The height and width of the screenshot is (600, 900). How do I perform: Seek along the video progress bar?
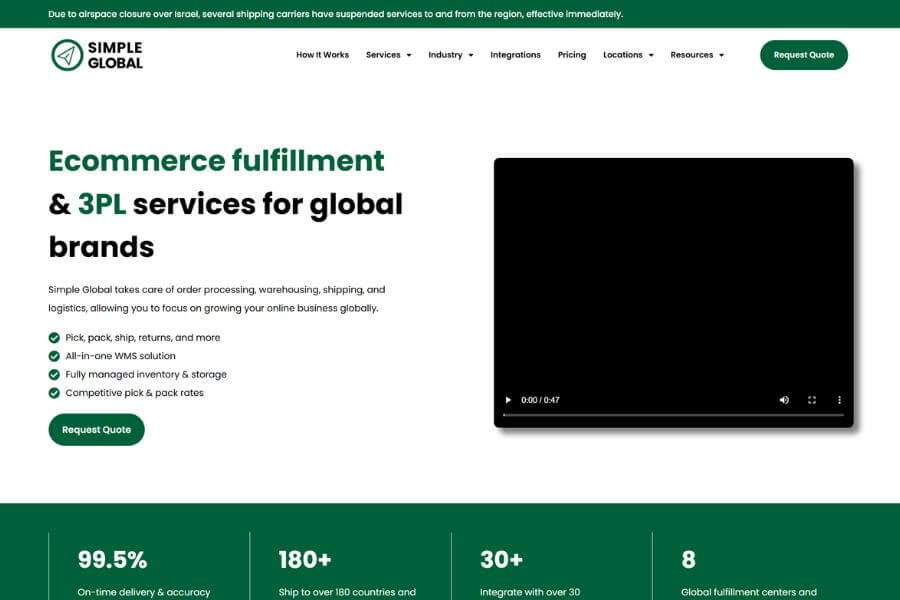673,415
